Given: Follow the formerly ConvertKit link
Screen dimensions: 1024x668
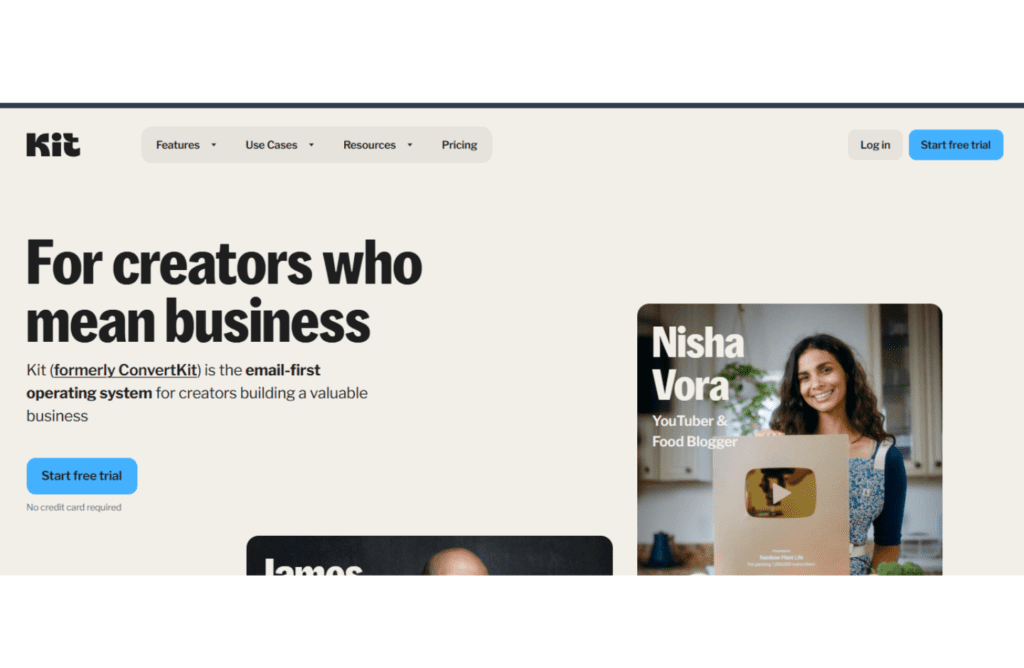Looking at the screenshot, I should coord(125,370).
